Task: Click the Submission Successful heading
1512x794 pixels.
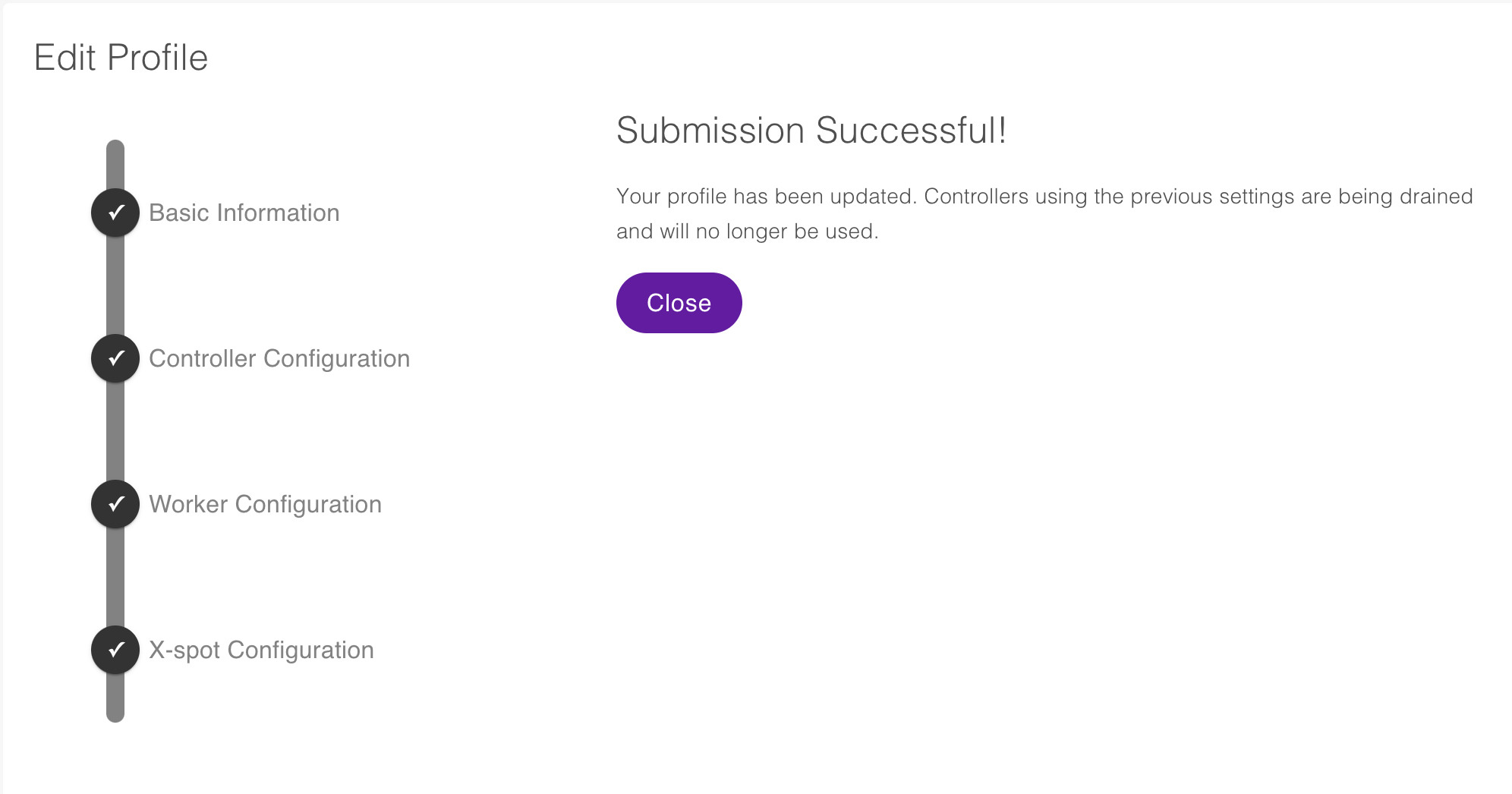Action: (x=811, y=130)
